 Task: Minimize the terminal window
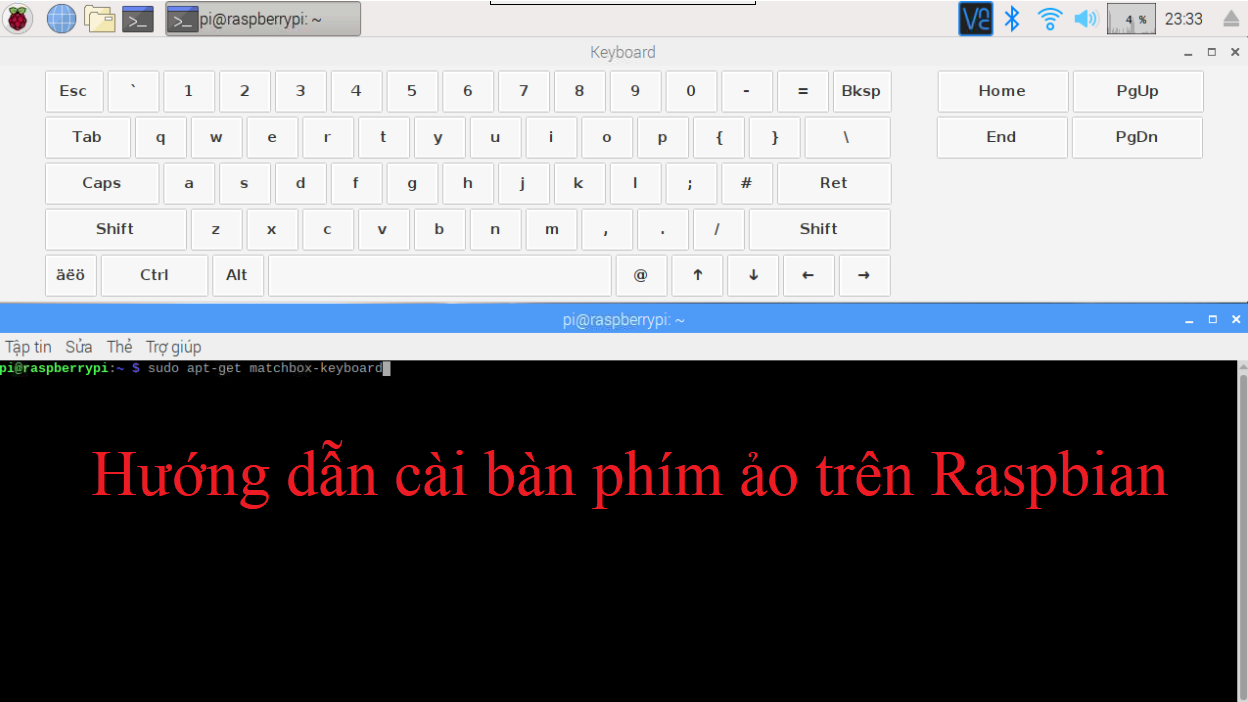(x=1188, y=320)
